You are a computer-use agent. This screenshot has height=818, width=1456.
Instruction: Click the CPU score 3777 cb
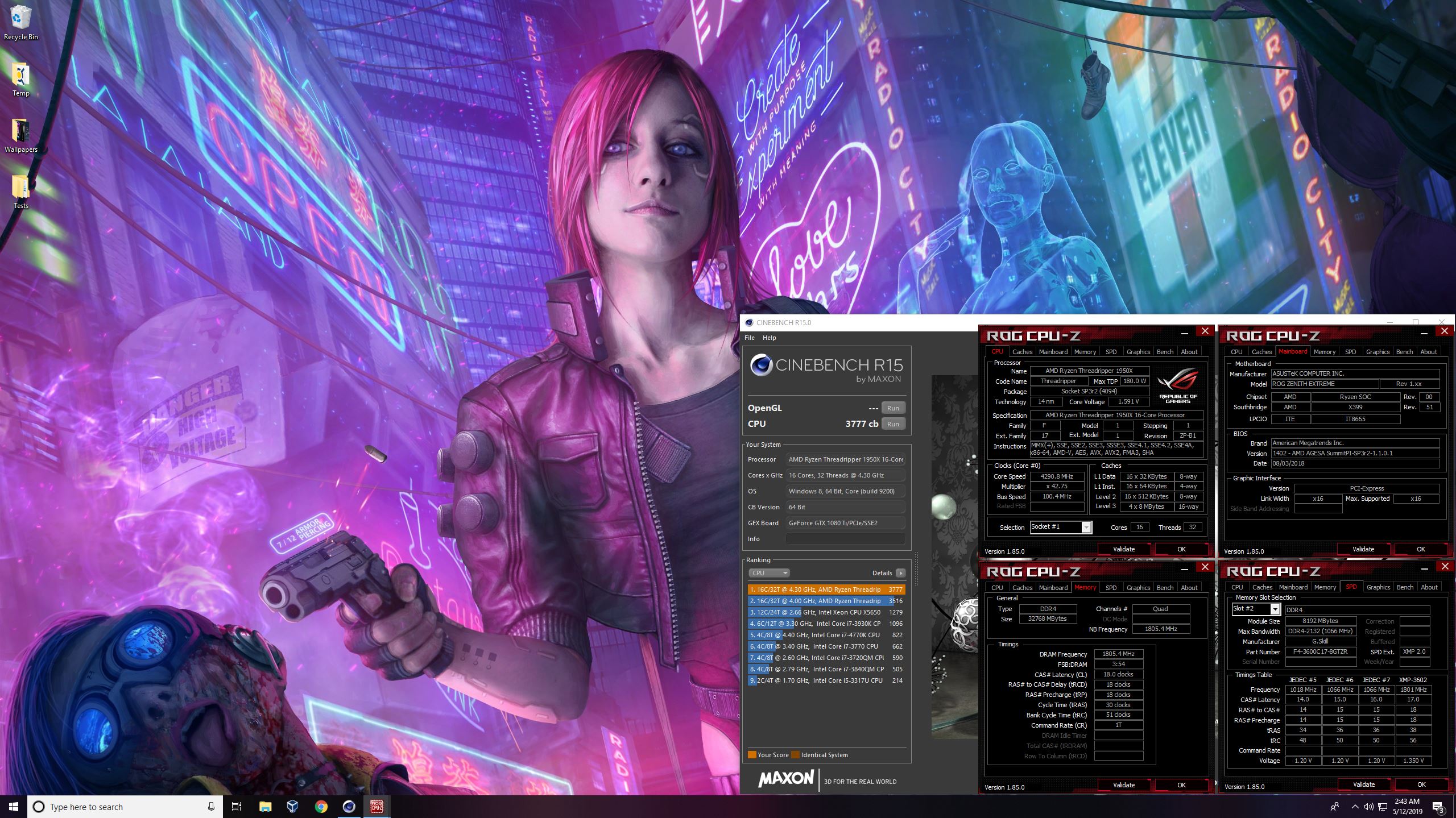862,424
